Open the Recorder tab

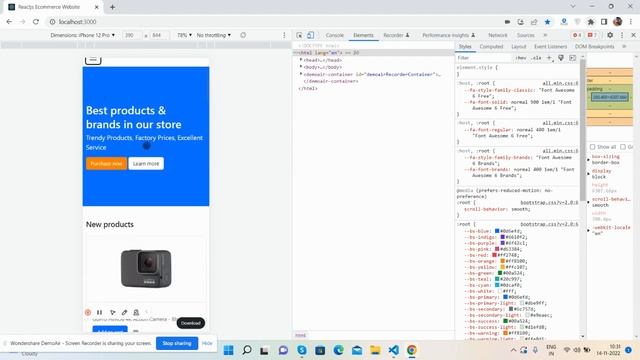[x=396, y=35]
